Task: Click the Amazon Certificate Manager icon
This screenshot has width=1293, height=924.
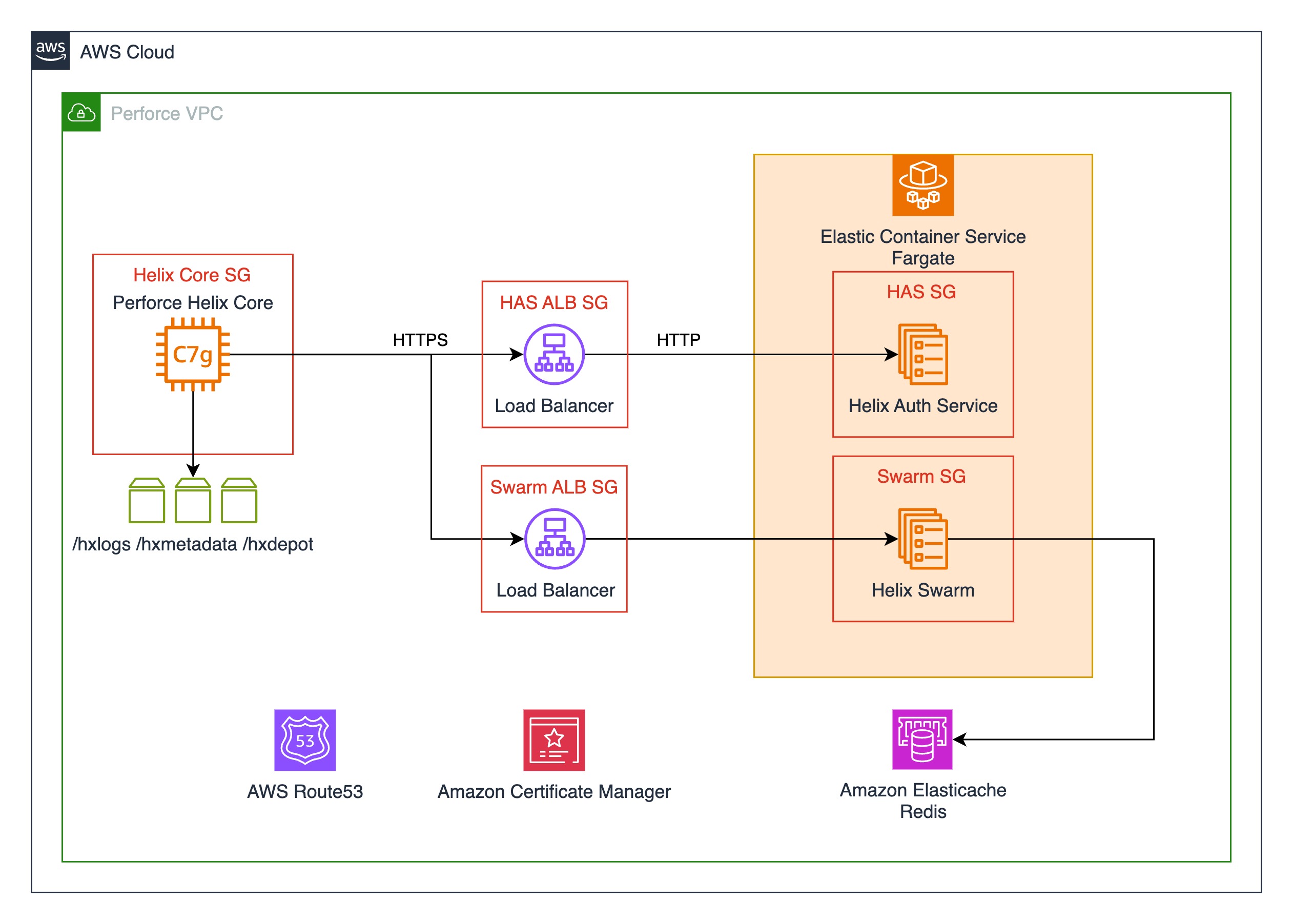Action: click(554, 740)
